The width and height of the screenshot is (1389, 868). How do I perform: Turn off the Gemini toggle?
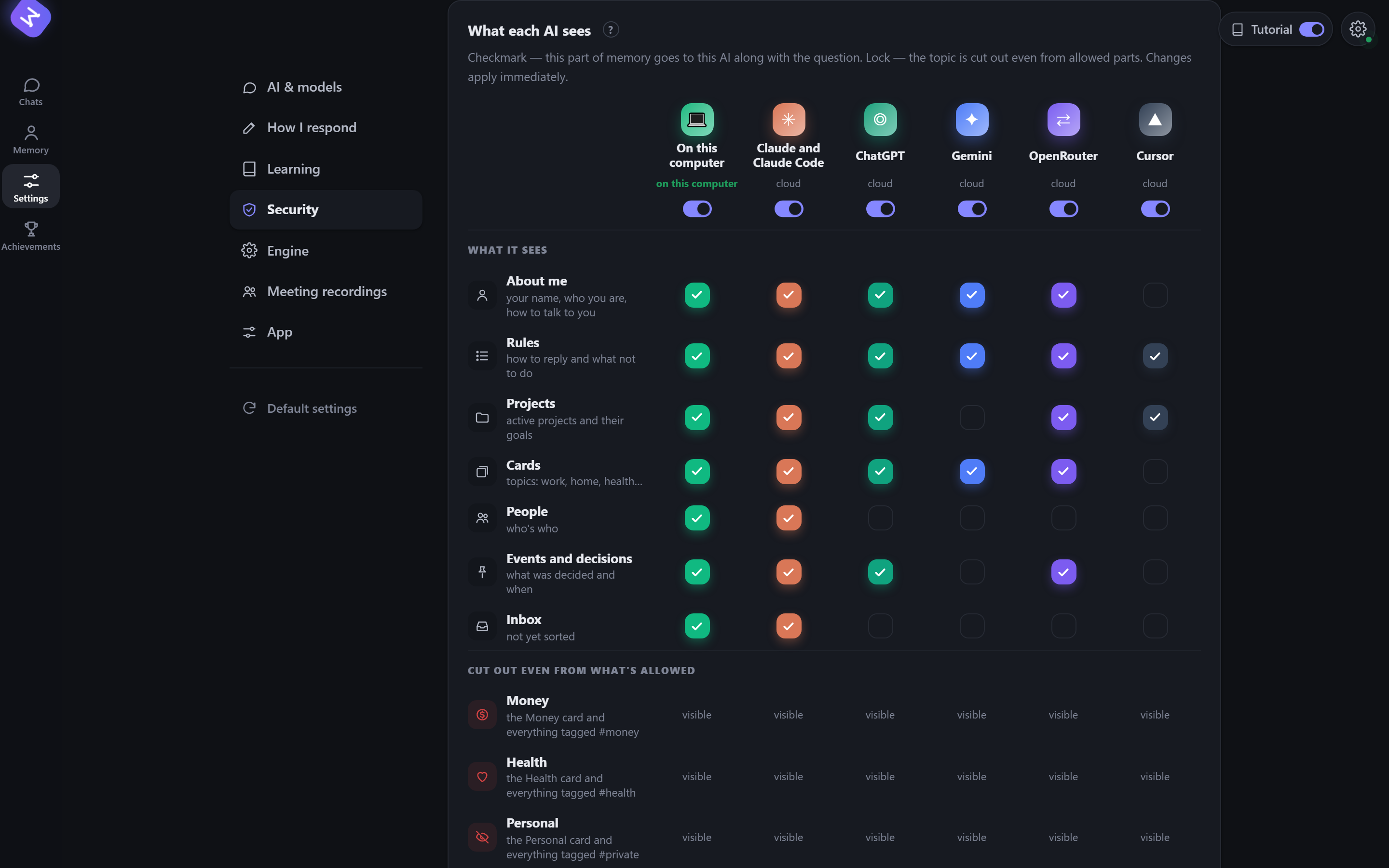[972, 209]
